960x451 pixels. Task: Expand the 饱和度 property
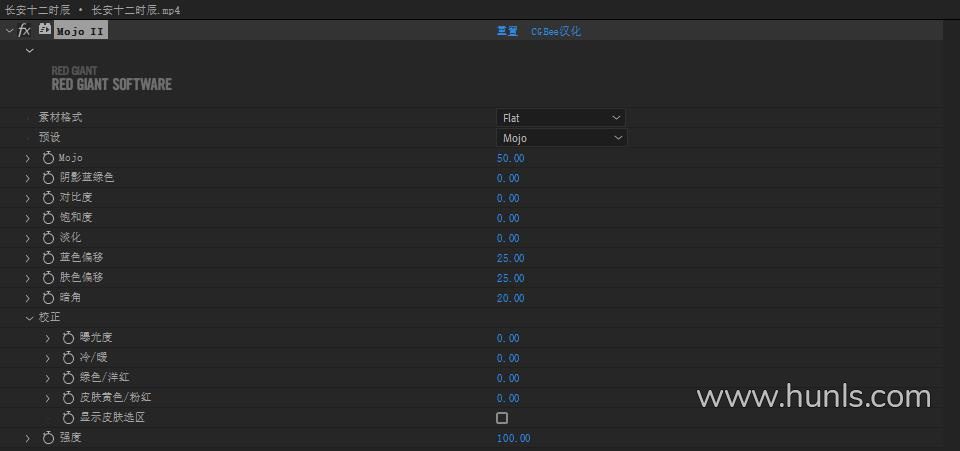click(x=28, y=218)
